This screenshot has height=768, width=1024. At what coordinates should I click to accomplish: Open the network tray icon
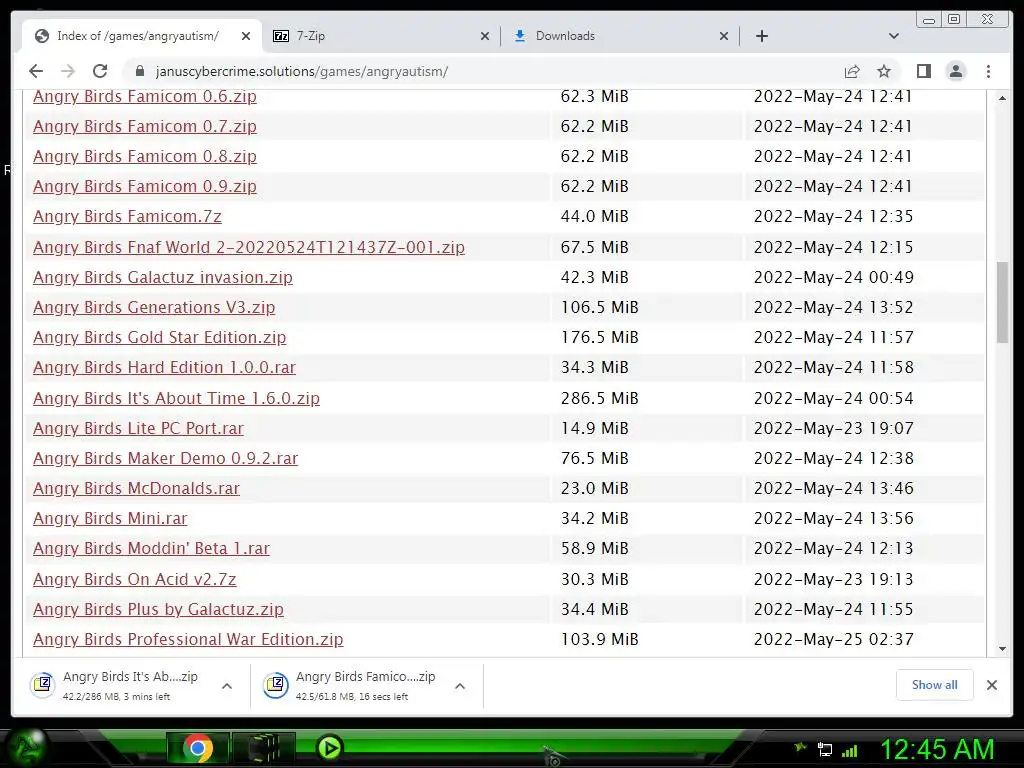point(825,750)
